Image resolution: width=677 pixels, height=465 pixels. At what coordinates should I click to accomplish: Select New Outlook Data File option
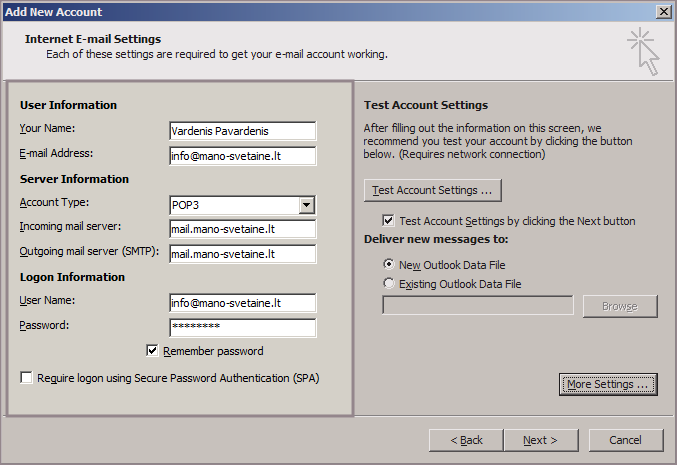pyautogui.click(x=389, y=265)
